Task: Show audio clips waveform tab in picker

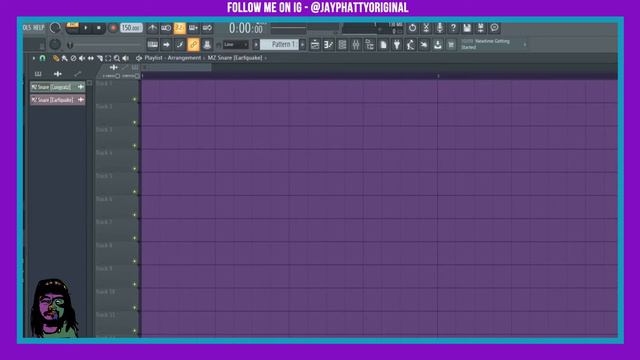Action: (x=58, y=74)
